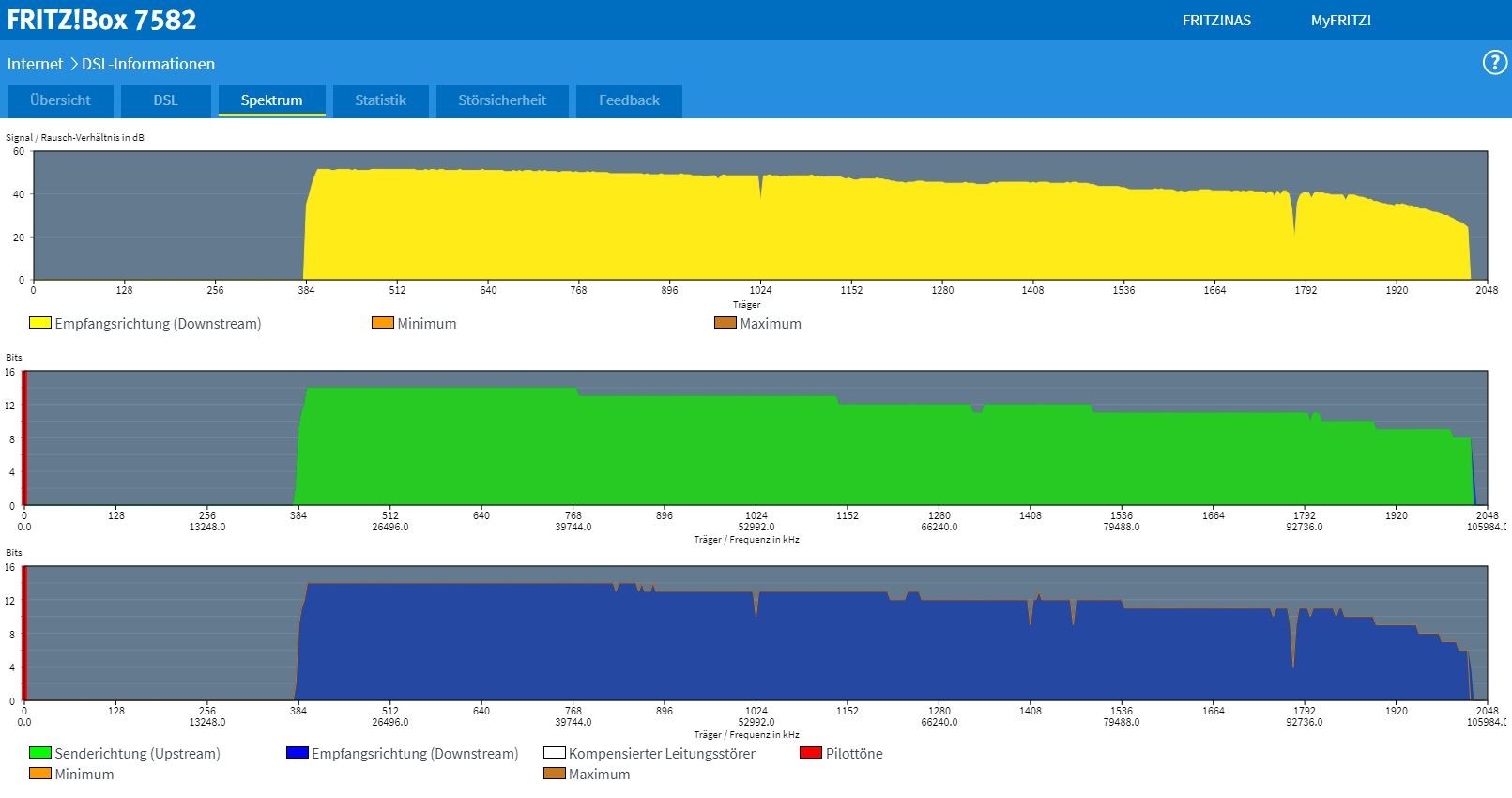Select the Spektrum tab
Screen dimensions: 1512x798
(271, 100)
